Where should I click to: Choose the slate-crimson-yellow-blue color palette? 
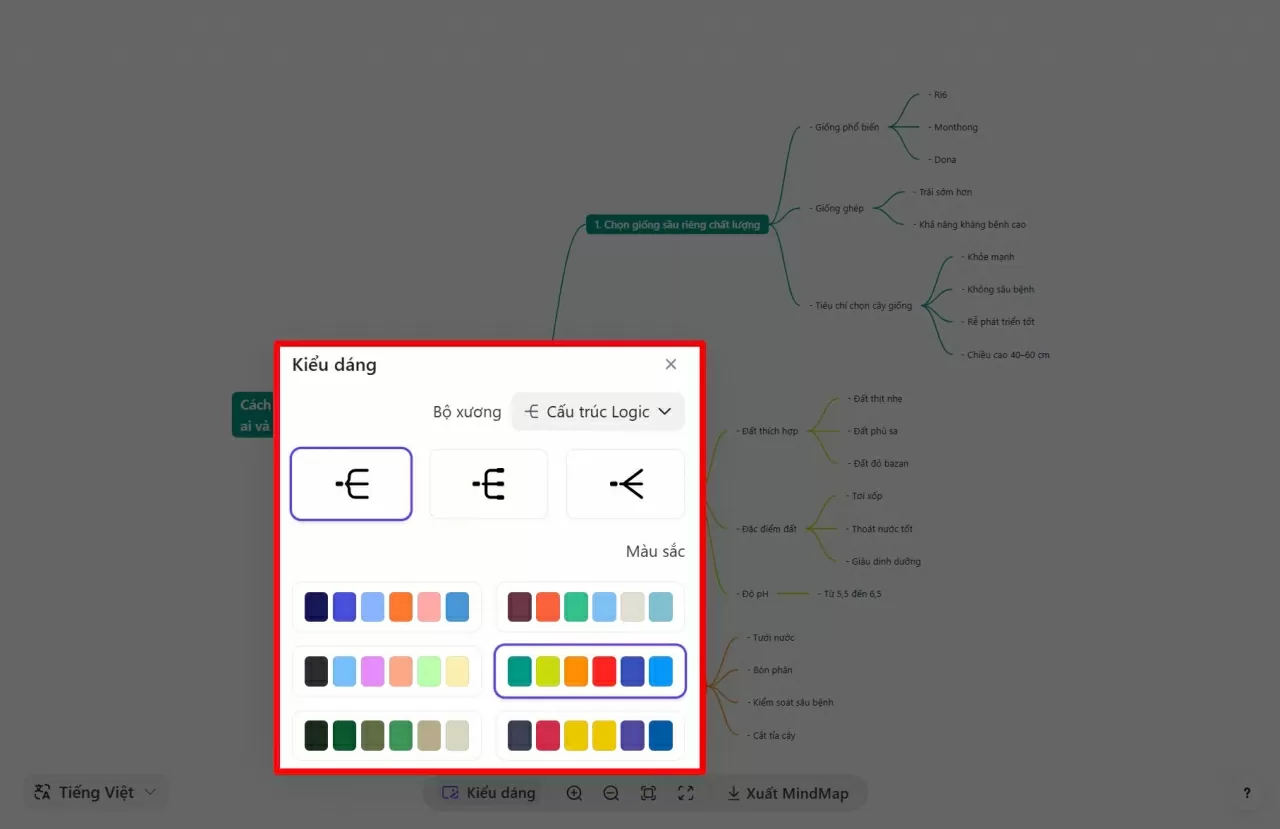590,735
